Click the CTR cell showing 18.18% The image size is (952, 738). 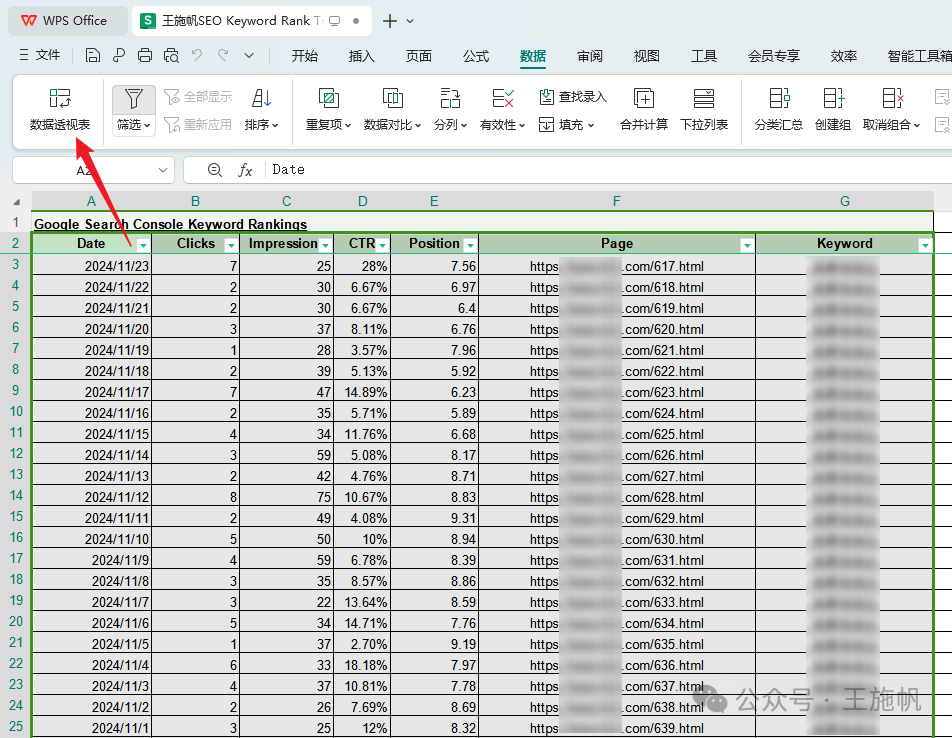click(x=362, y=665)
